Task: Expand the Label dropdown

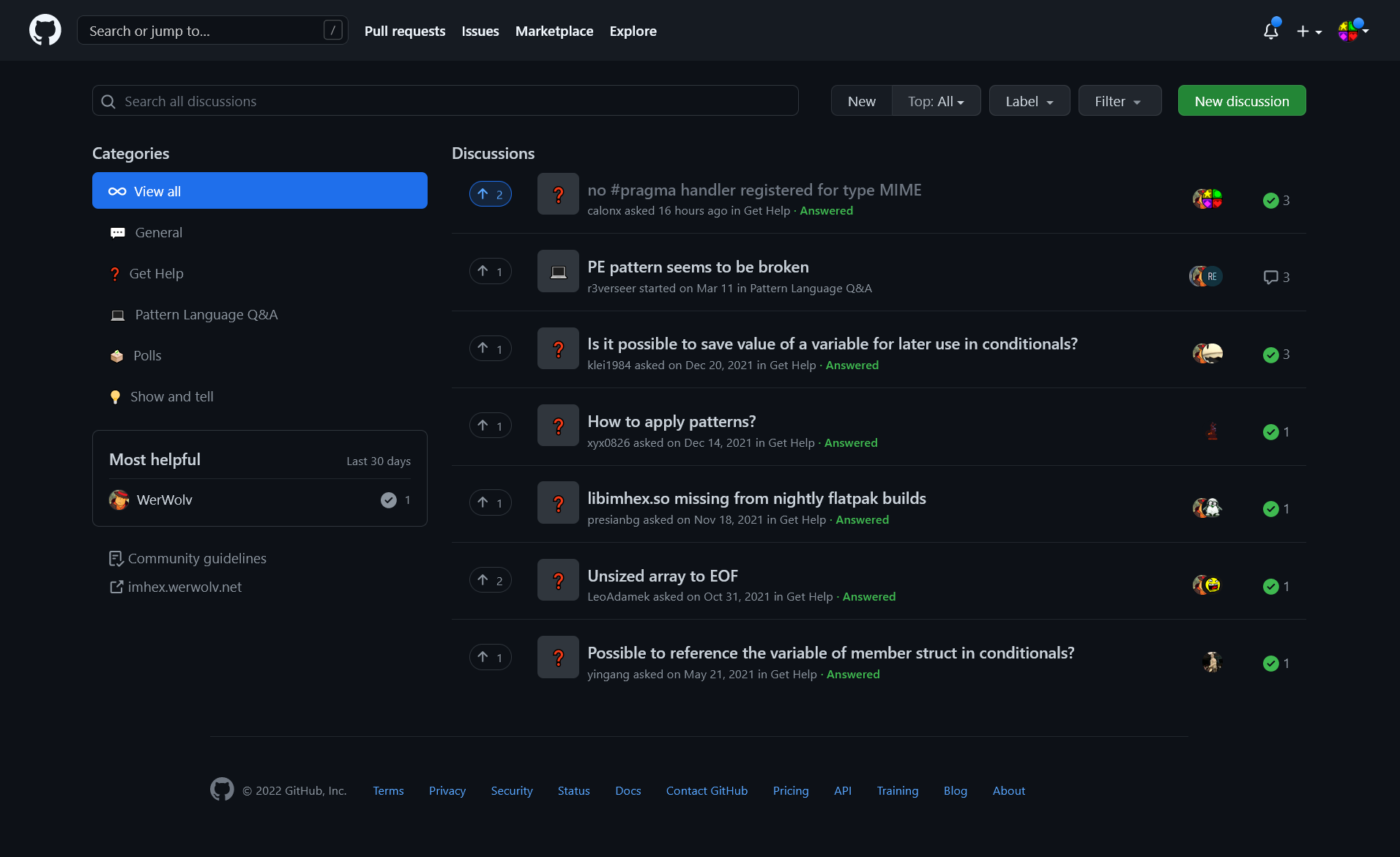Action: click(x=1029, y=101)
